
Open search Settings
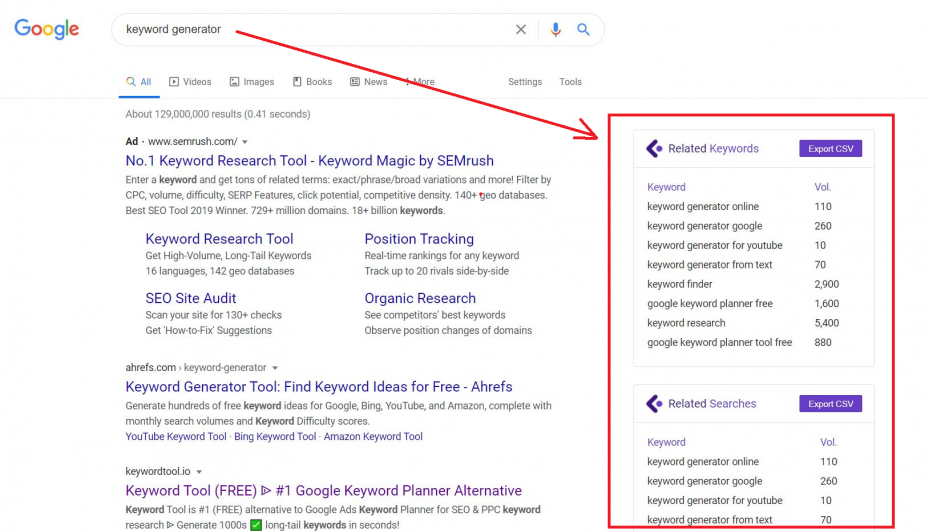(x=525, y=82)
